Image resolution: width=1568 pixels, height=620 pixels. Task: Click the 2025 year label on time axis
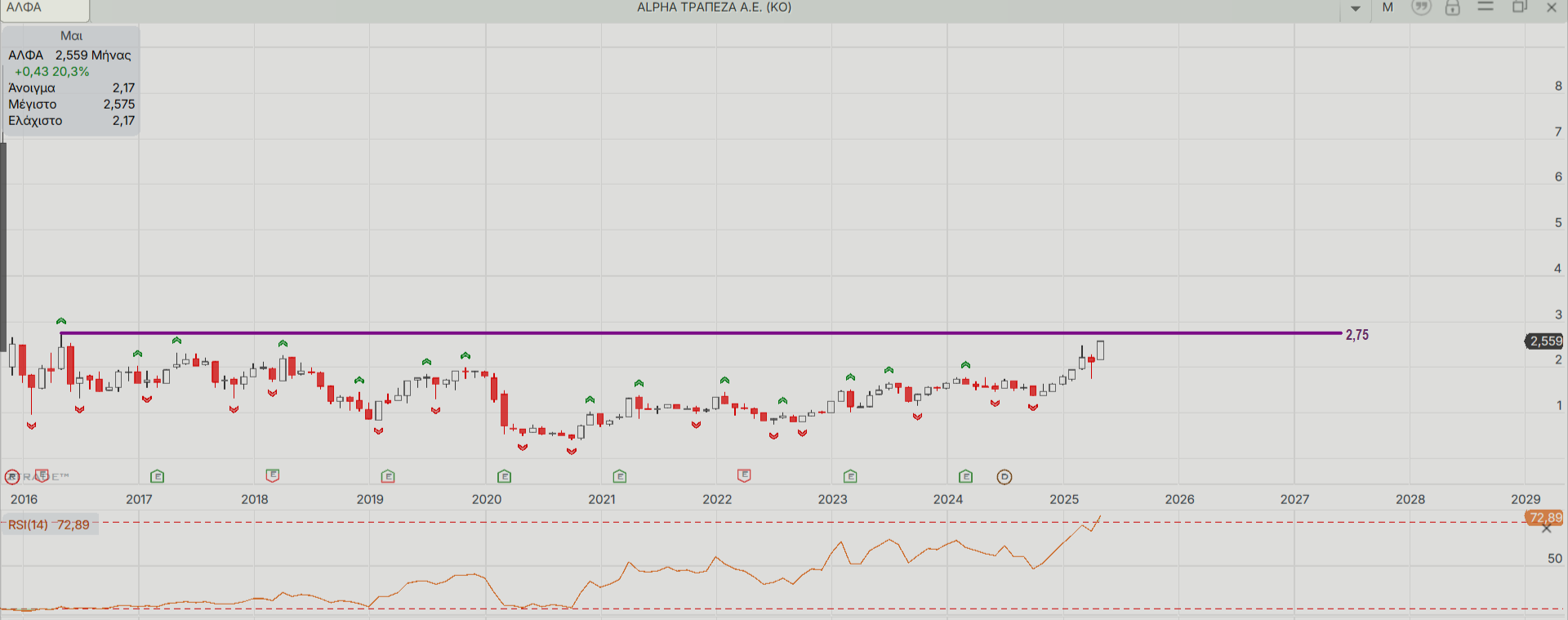pyautogui.click(x=1064, y=499)
